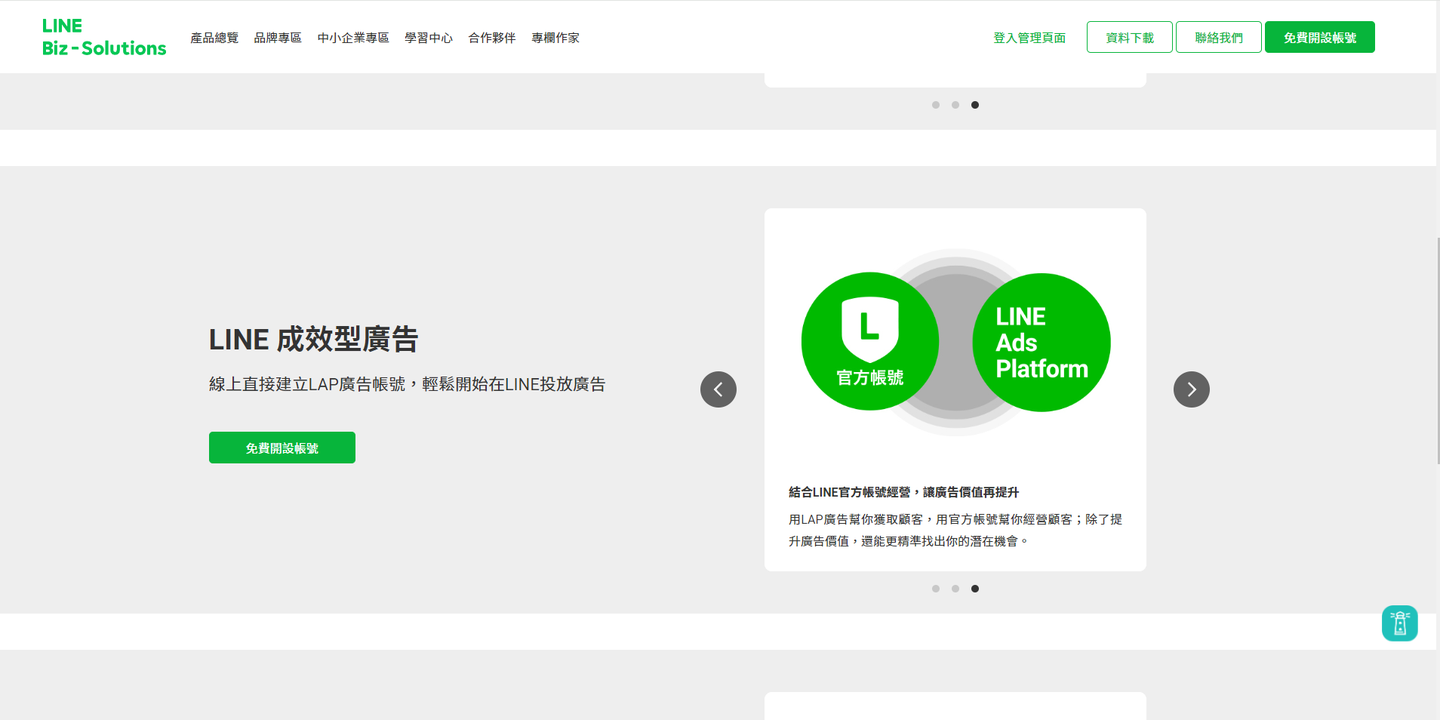Select the 官方帳號 badge graphic
Viewport: 1440px width, 720px height.
[x=869, y=340]
